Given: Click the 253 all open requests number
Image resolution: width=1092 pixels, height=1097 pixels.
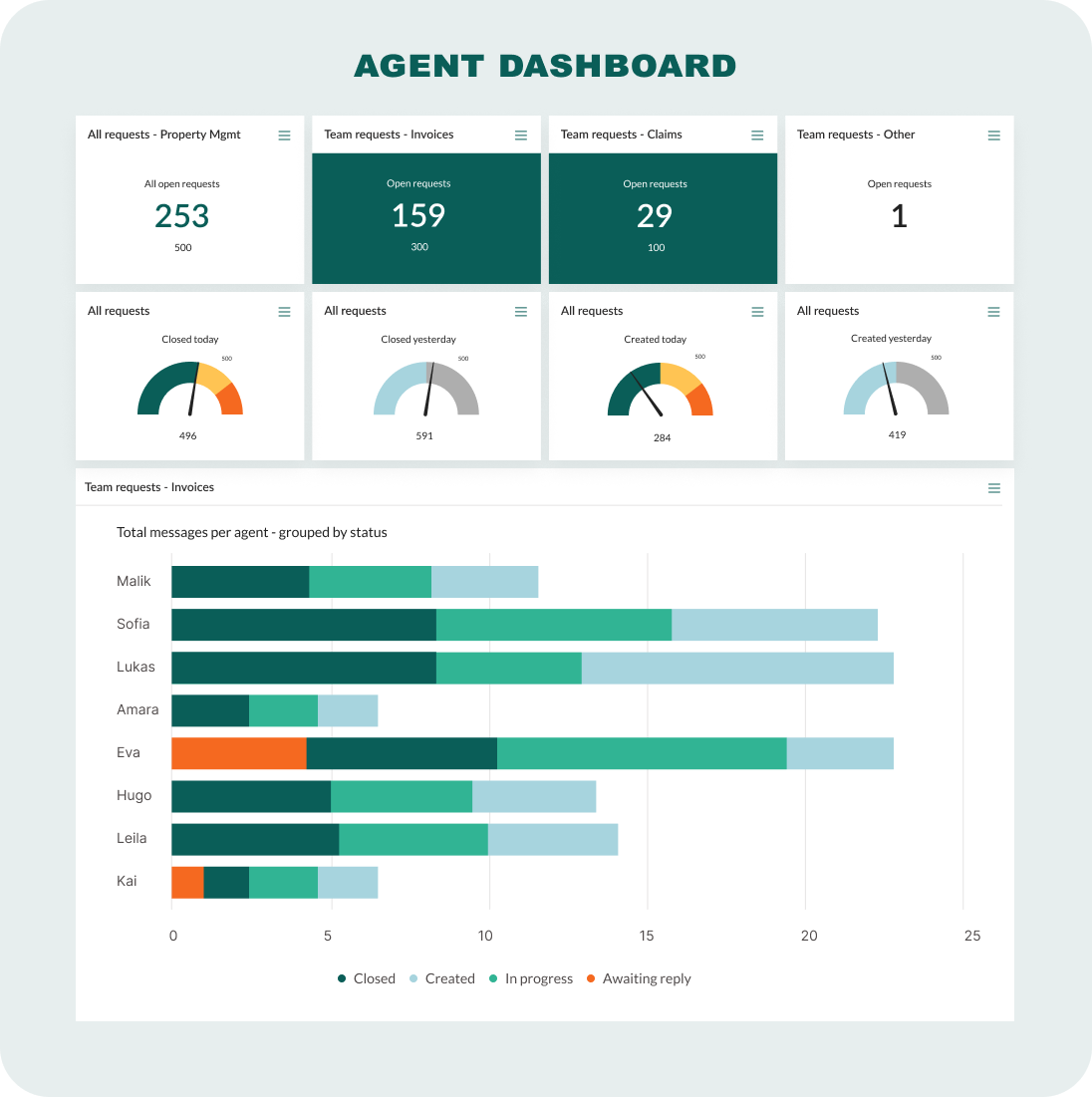Looking at the screenshot, I should tap(182, 215).
